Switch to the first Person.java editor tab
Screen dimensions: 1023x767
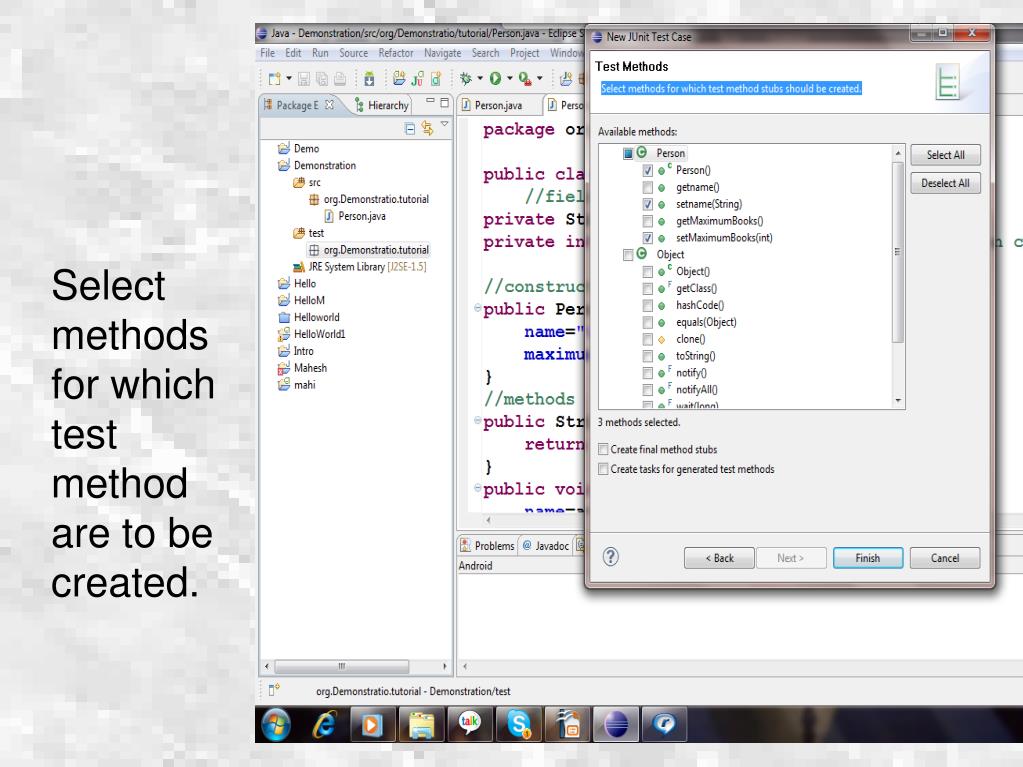click(x=492, y=105)
